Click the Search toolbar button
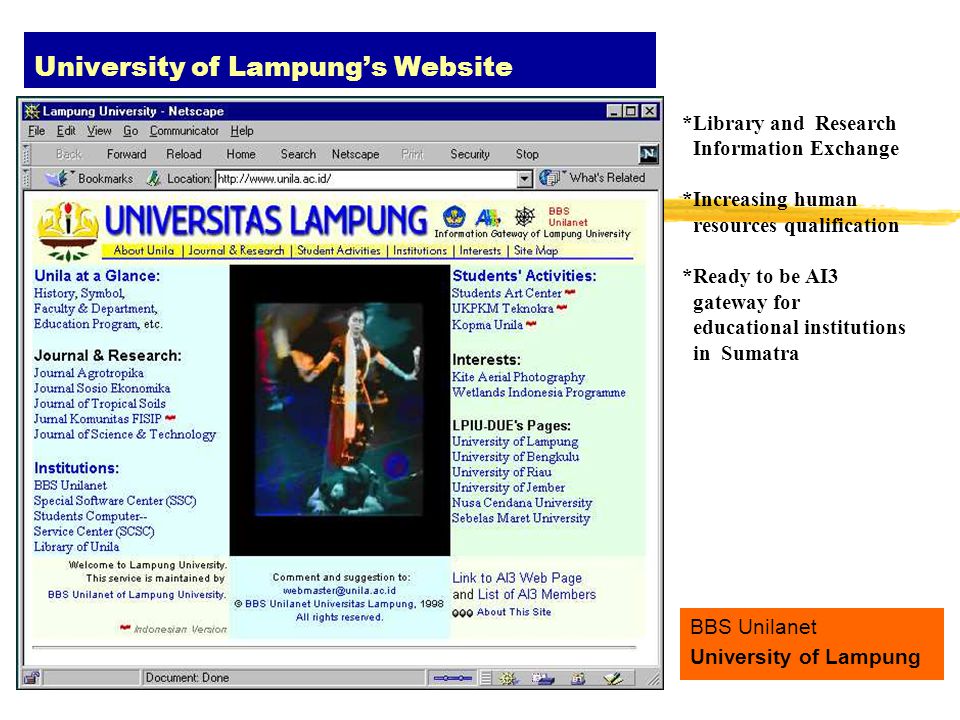 [298, 154]
